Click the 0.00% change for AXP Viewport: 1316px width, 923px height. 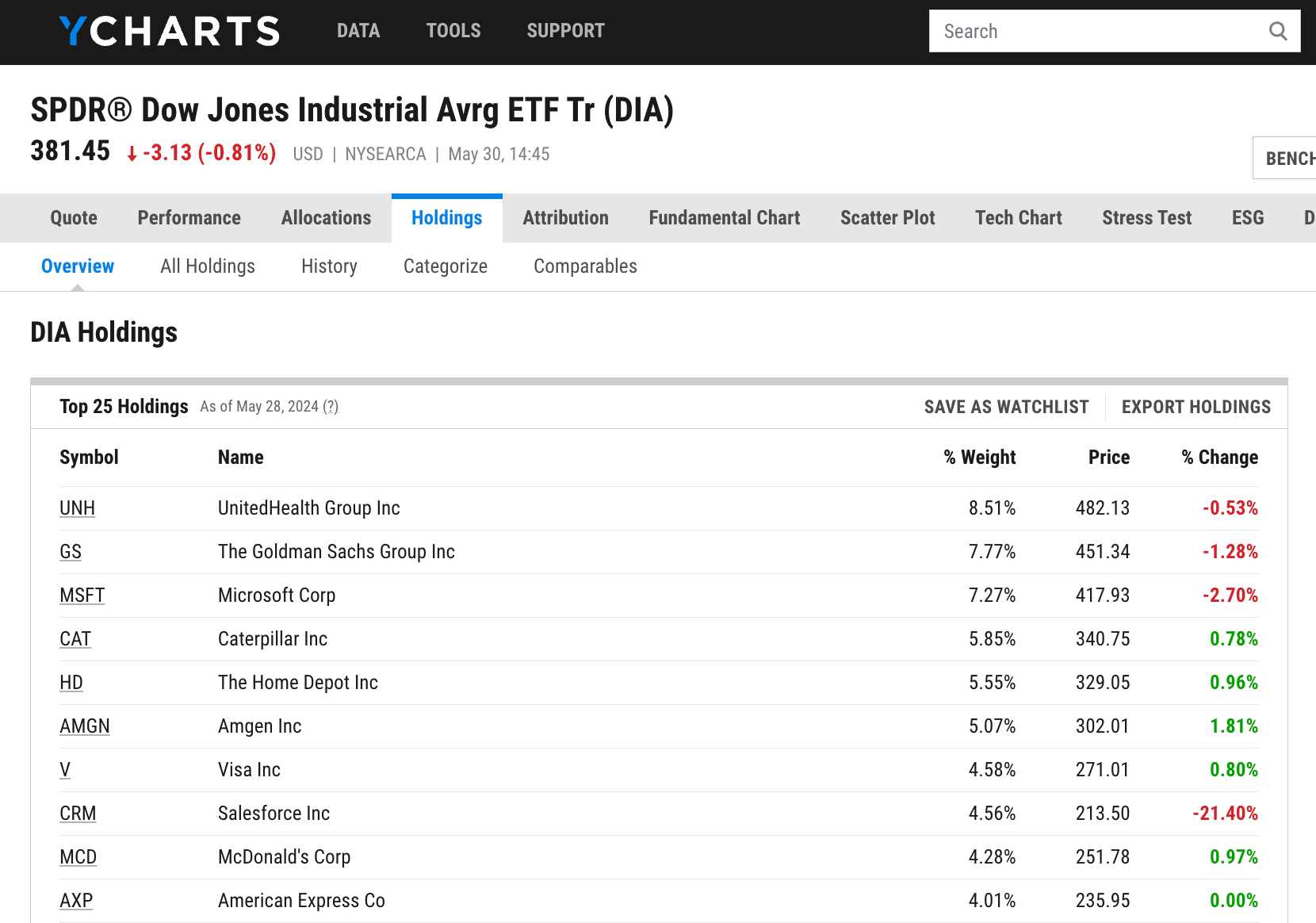[1234, 901]
